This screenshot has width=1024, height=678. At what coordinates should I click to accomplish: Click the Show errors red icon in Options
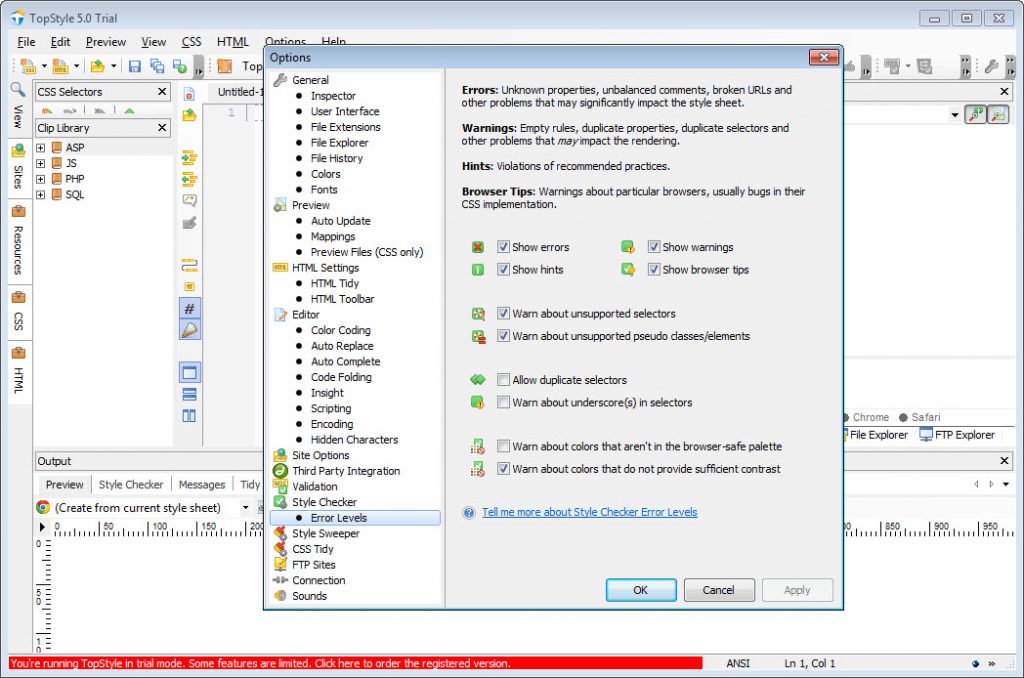click(x=477, y=247)
